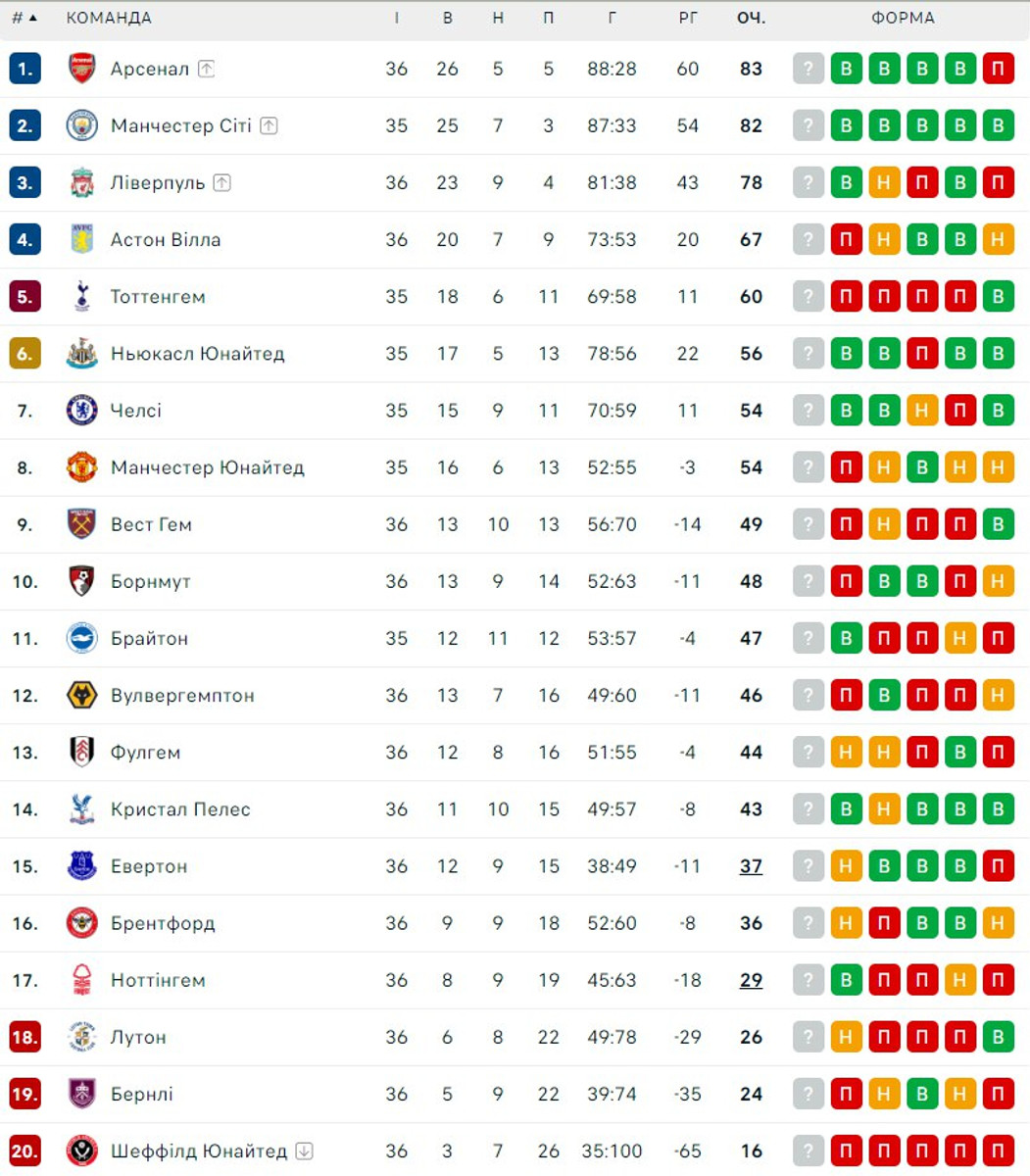This screenshot has width=1030, height=1176.
Task: Click the Arsenal club crest
Action: (x=82, y=69)
